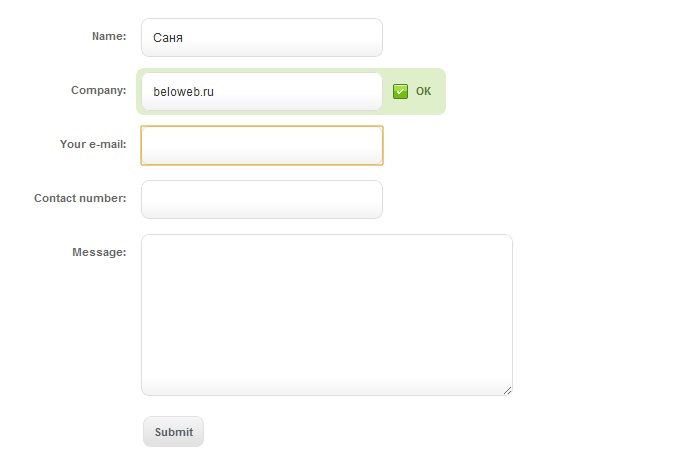This screenshot has height=460, width=680.
Task: Click the "OK" validation text
Action: click(x=423, y=91)
